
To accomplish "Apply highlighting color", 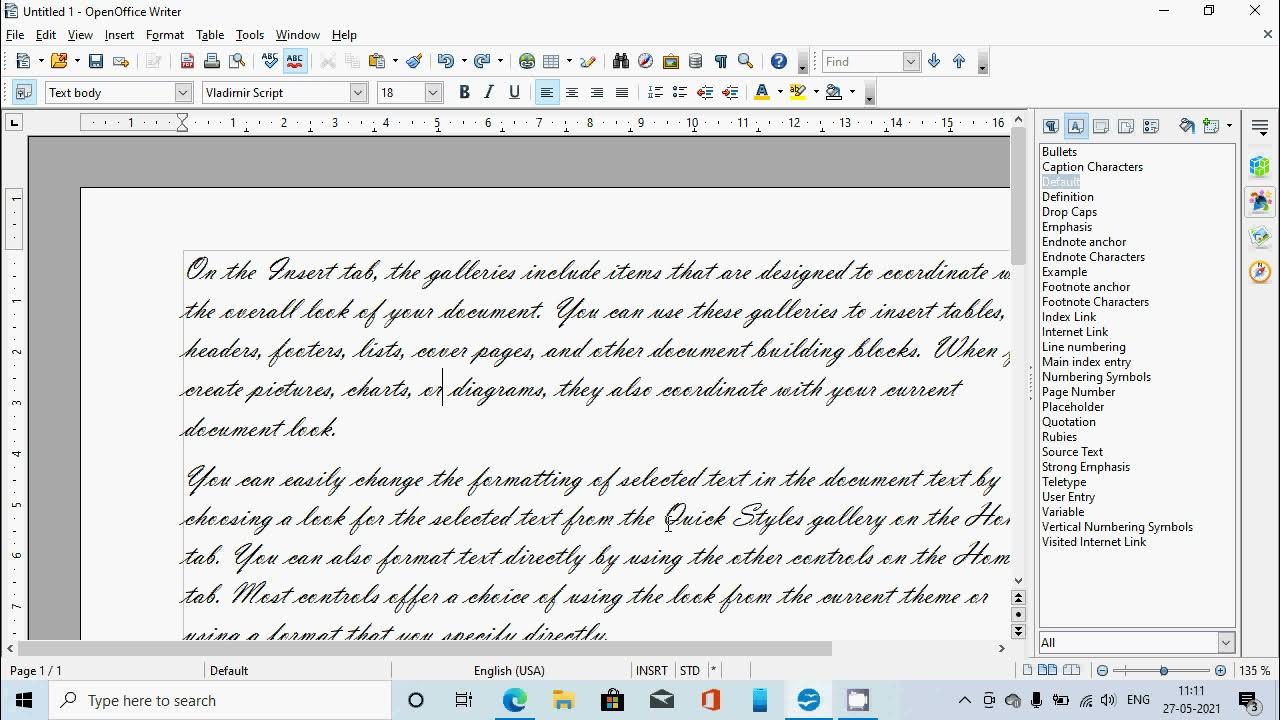I will coord(797,92).
